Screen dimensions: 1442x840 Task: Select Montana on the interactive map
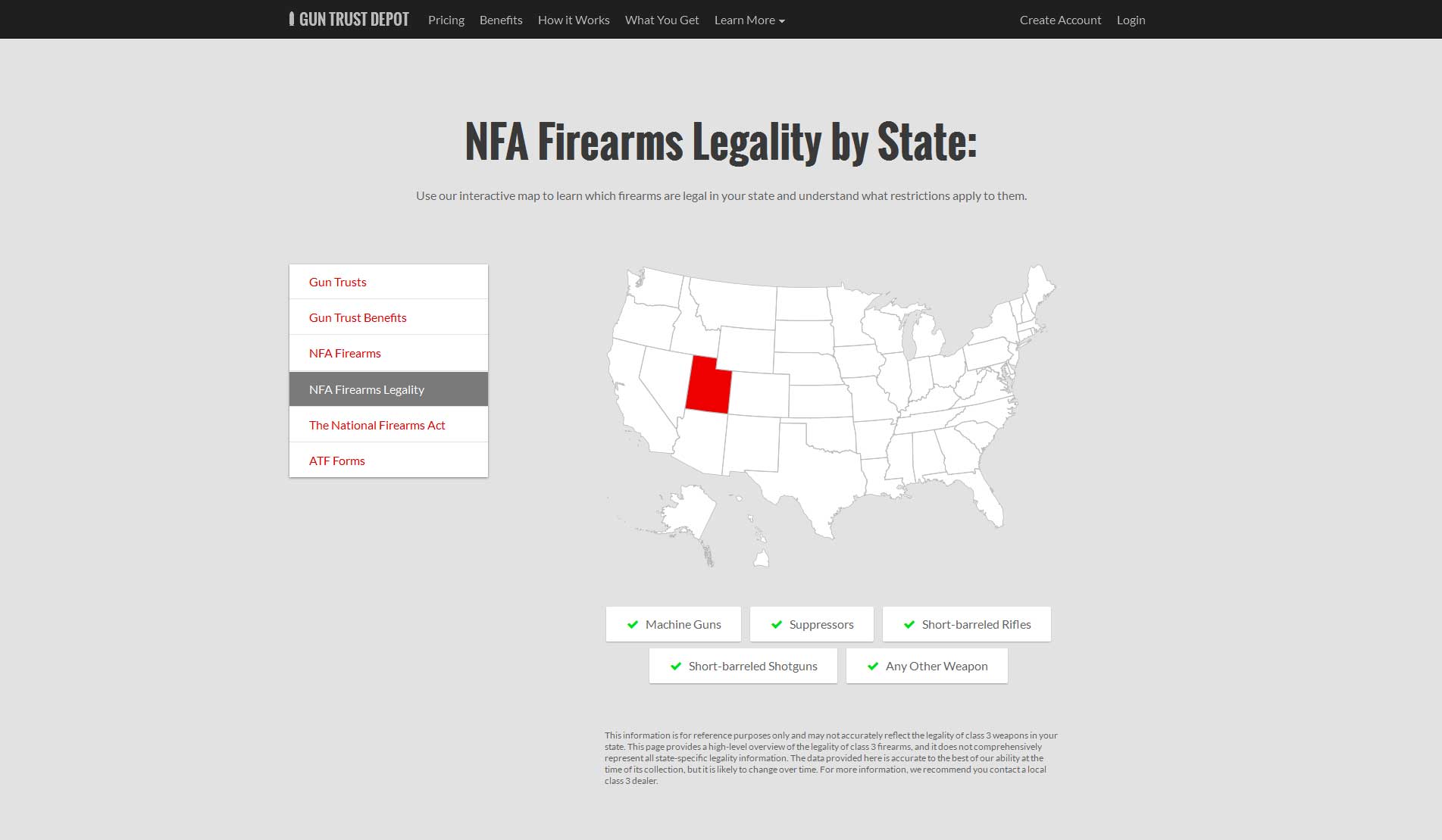click(x=731, y=303)
